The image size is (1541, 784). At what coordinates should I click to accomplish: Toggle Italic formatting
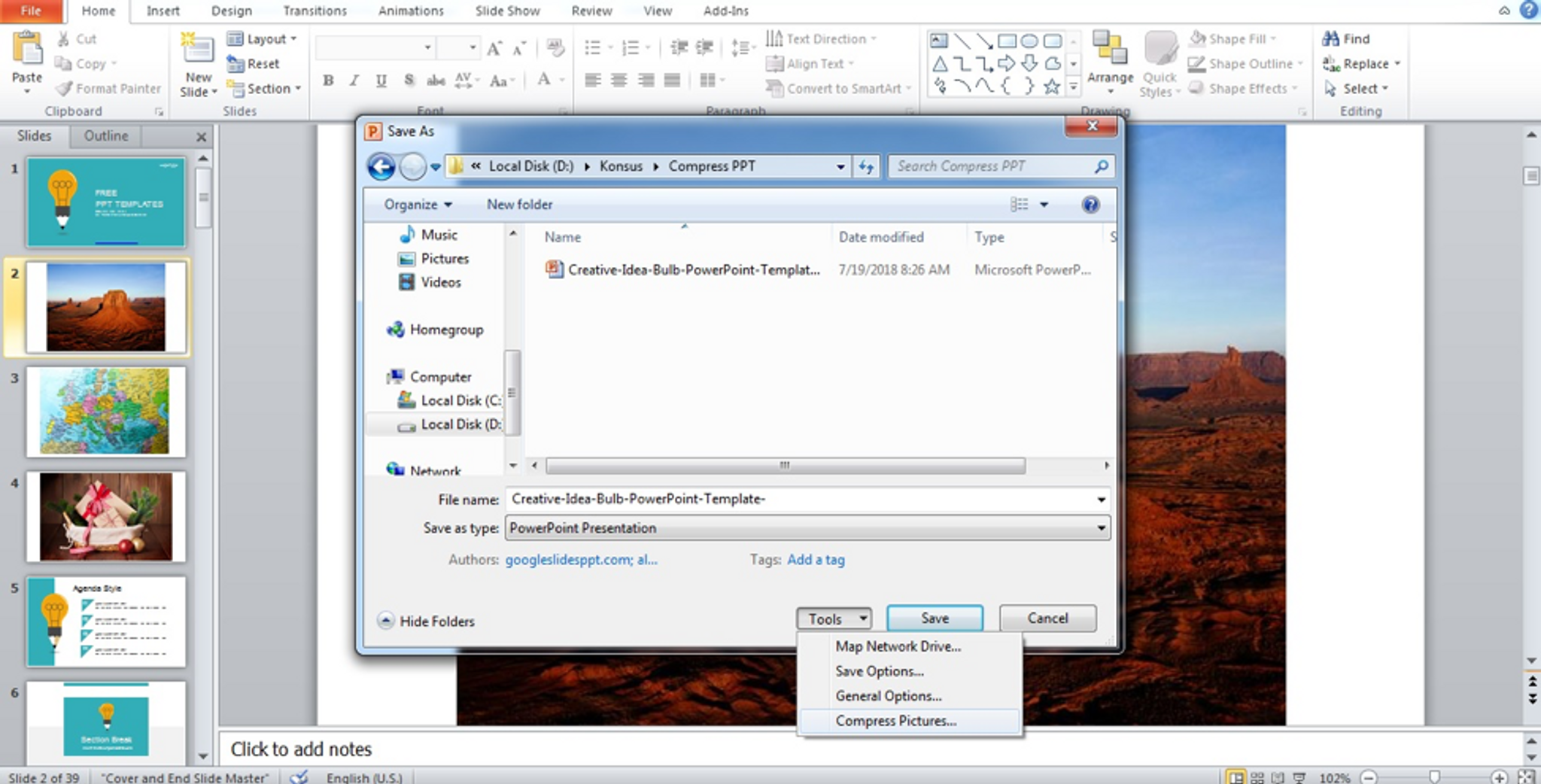[354, 81]
